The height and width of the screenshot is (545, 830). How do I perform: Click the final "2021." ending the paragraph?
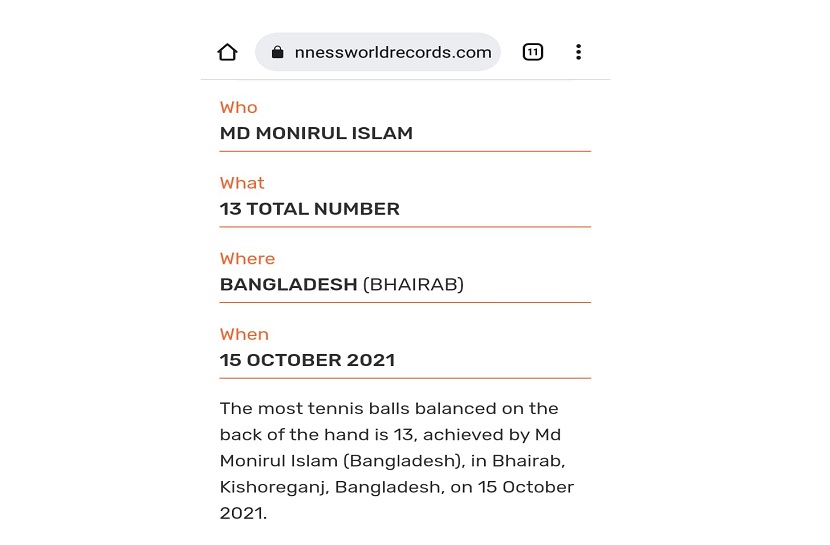[x=243, y=513]
